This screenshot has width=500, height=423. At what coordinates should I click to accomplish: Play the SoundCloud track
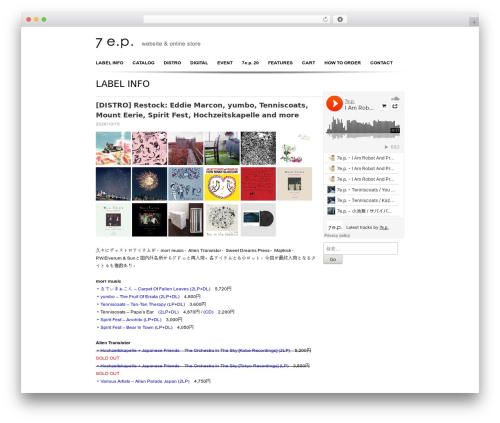tap(334, 103)
